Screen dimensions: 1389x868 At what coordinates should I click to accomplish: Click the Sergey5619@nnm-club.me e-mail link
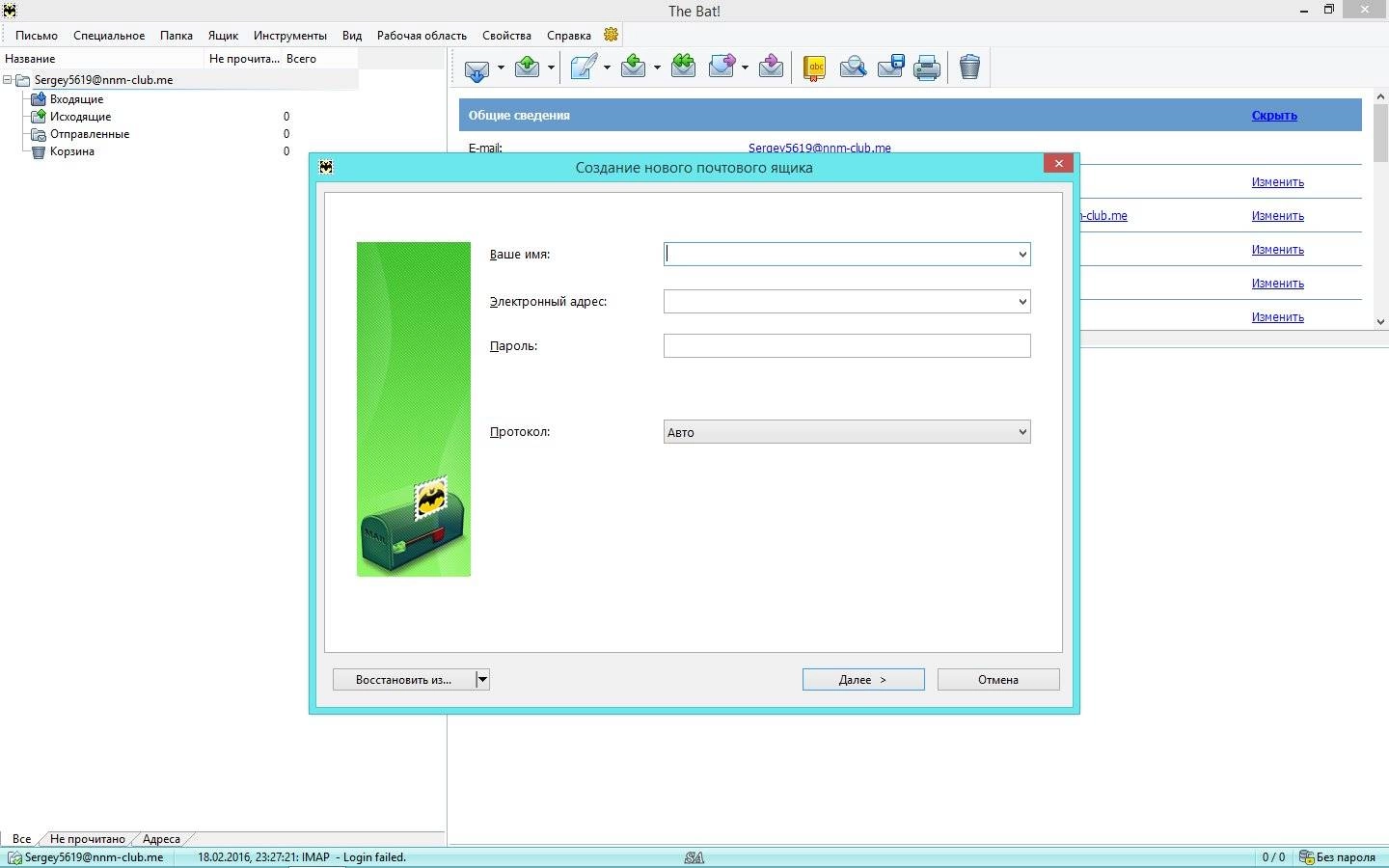820,149
